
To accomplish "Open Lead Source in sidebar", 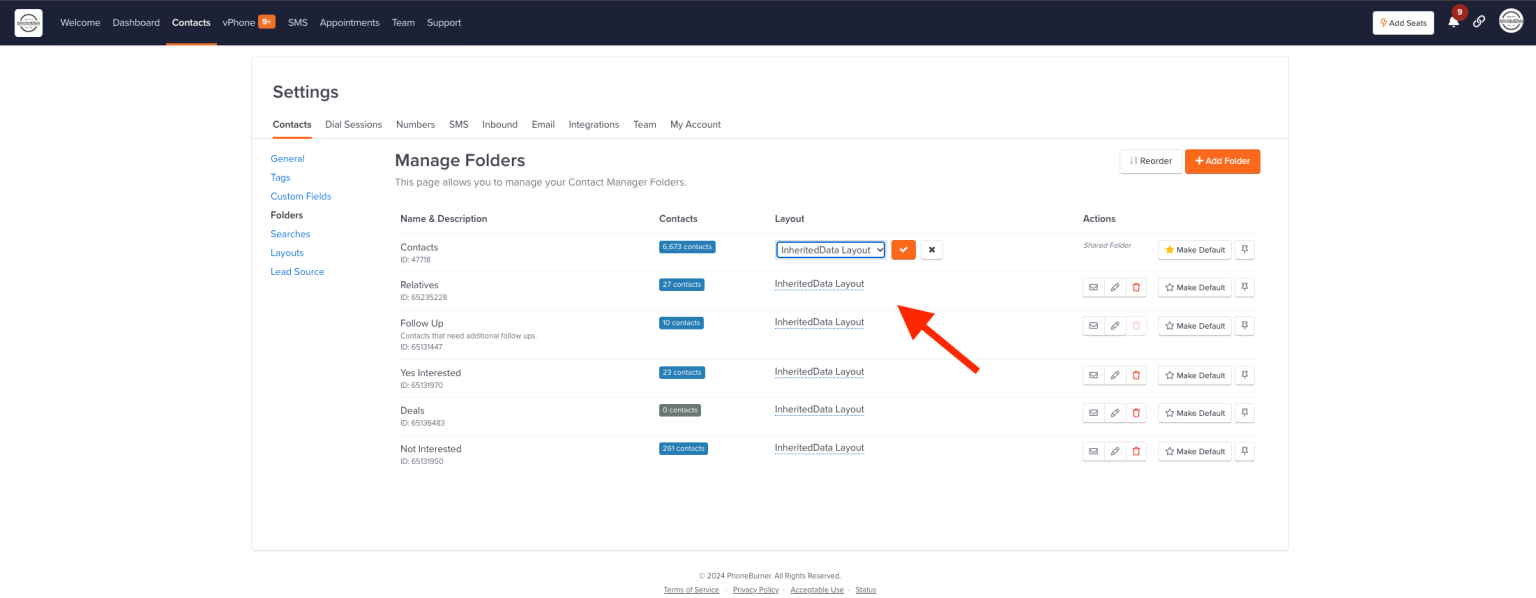I will point(297,272).
